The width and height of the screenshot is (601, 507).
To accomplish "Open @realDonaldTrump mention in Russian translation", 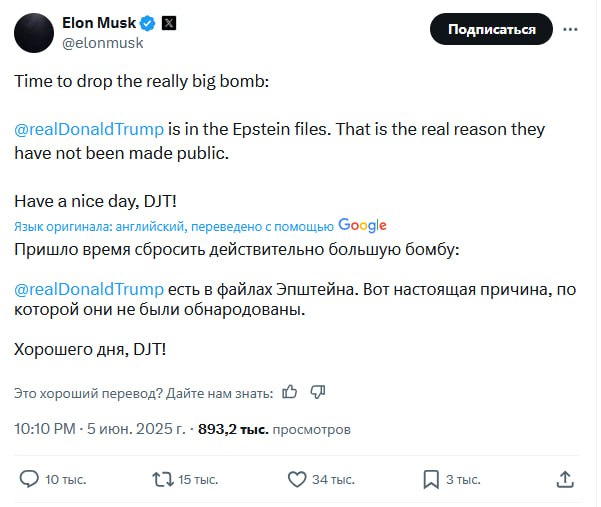I will pyautogui.click(x=88, y=288).
